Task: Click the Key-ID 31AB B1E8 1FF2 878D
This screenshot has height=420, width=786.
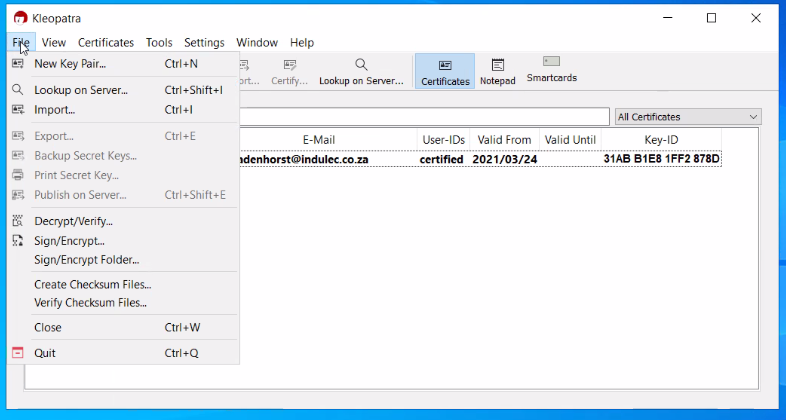Action: tap(662, 159)
